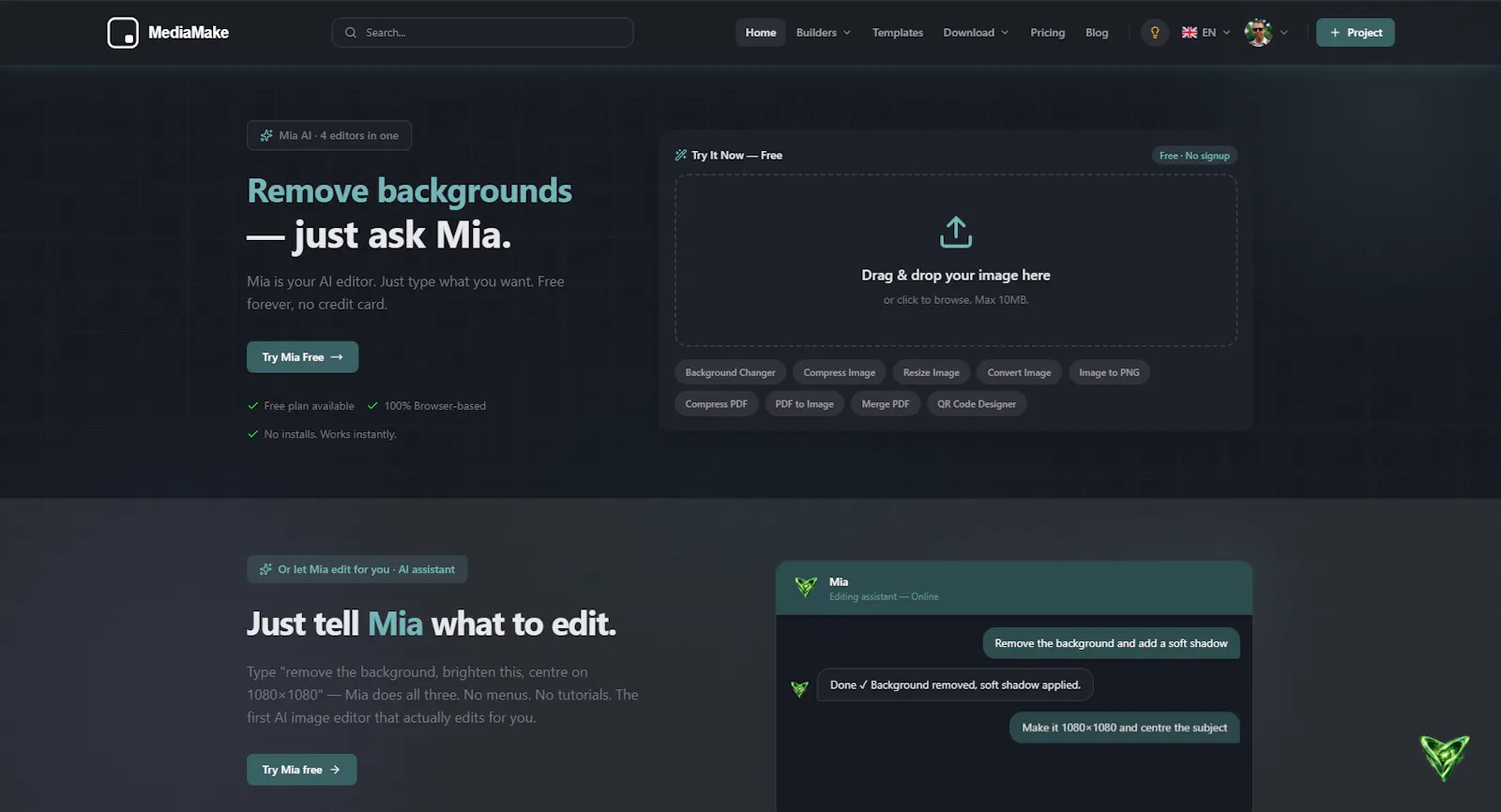The width and height of the screenshot is (1501, 812).
Task: Click the lower Try Mia free button
Action: pyautogui.click(x=301, y=770)
